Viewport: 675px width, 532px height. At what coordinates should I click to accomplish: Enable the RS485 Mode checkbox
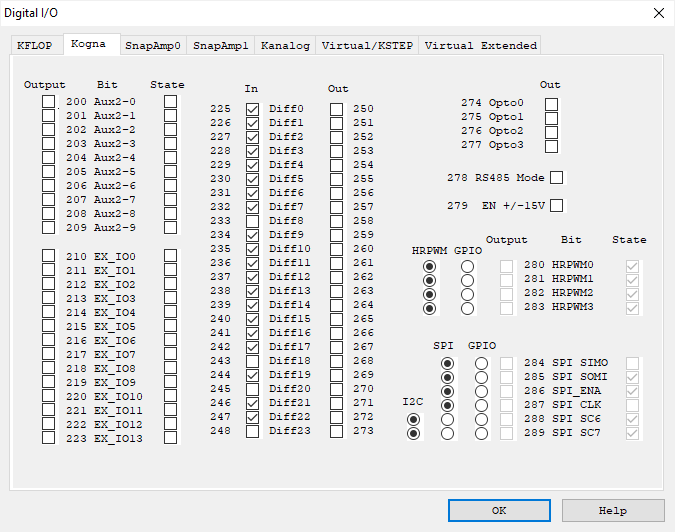557,178
